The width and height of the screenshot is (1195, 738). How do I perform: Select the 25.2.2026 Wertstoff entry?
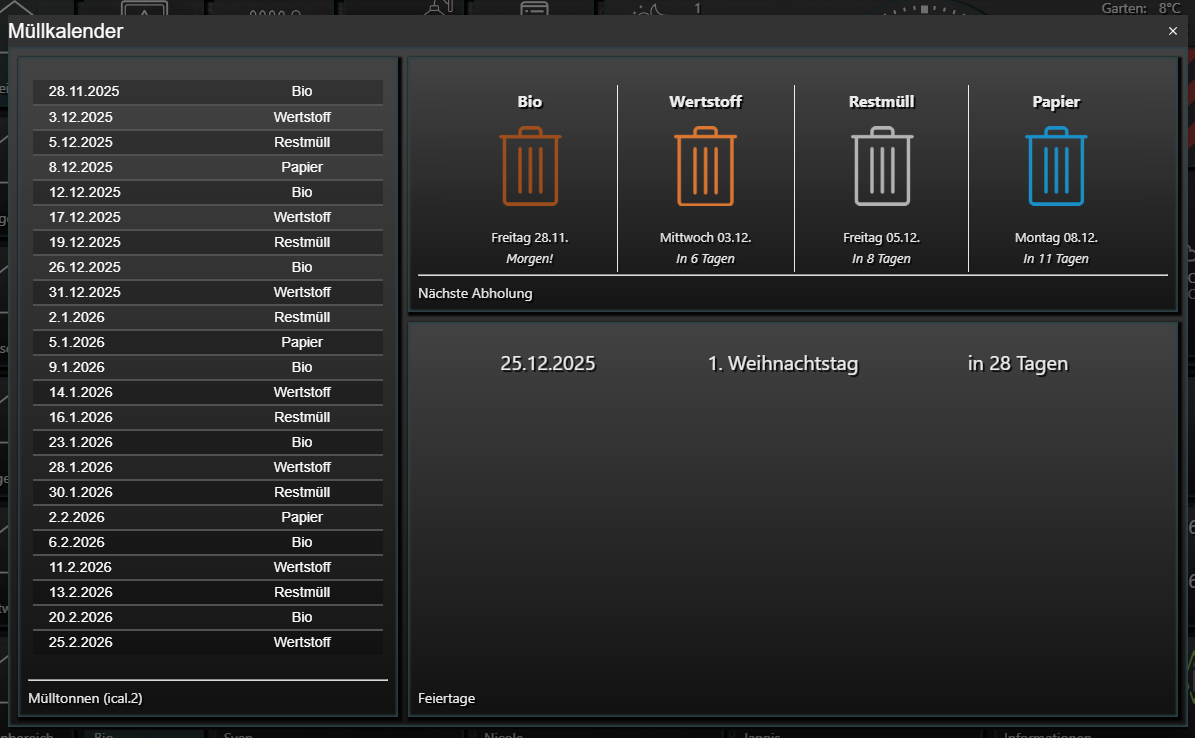pyautogui.click(x=208, y=642)
